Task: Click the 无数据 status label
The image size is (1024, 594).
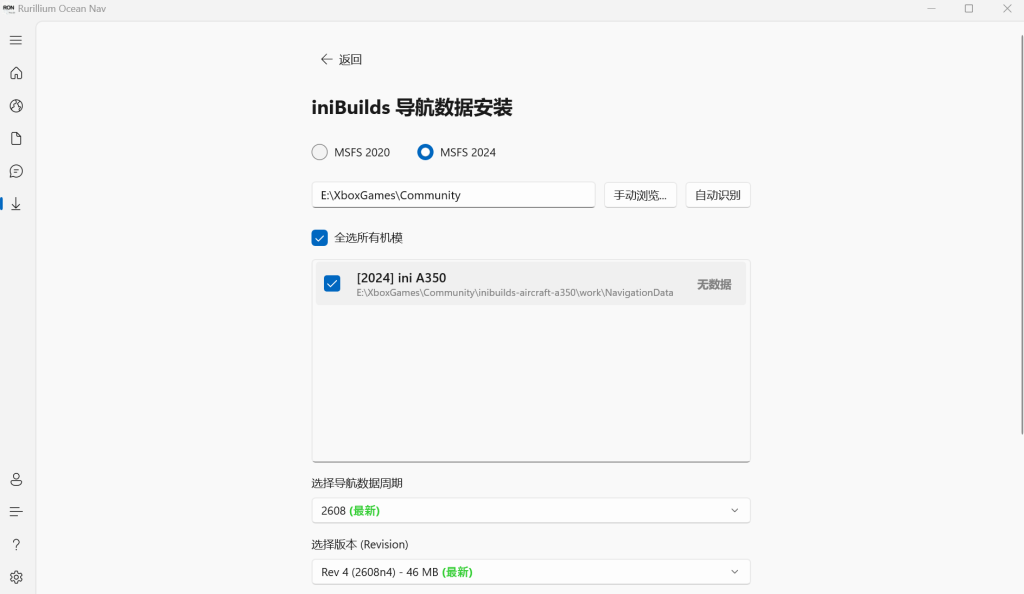Action: (x=714, y=284)
